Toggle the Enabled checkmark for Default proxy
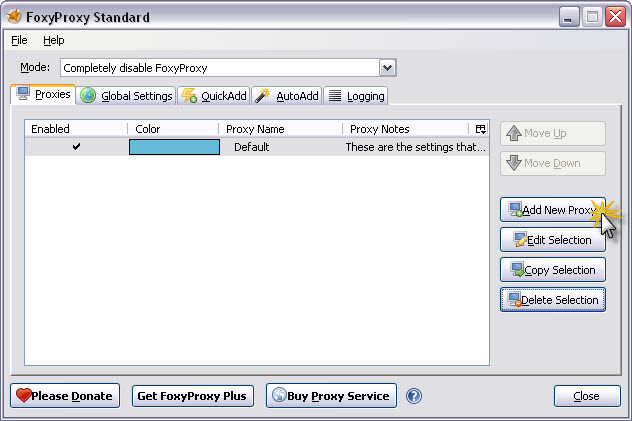632x421 pixels. coord(76,147)
